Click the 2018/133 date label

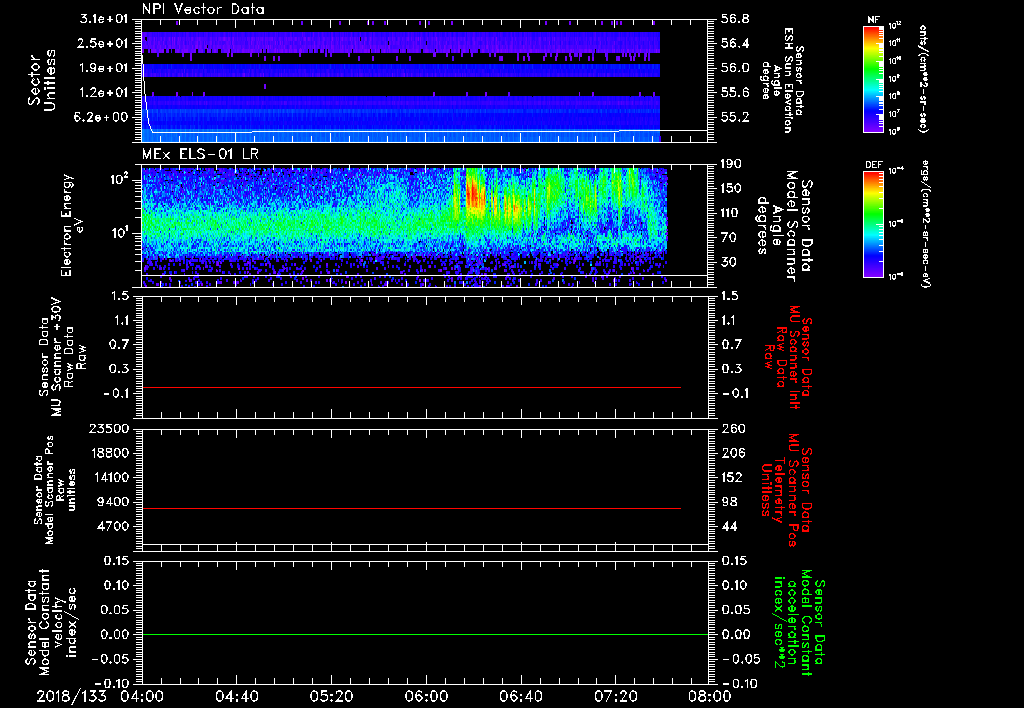(71, 696)
